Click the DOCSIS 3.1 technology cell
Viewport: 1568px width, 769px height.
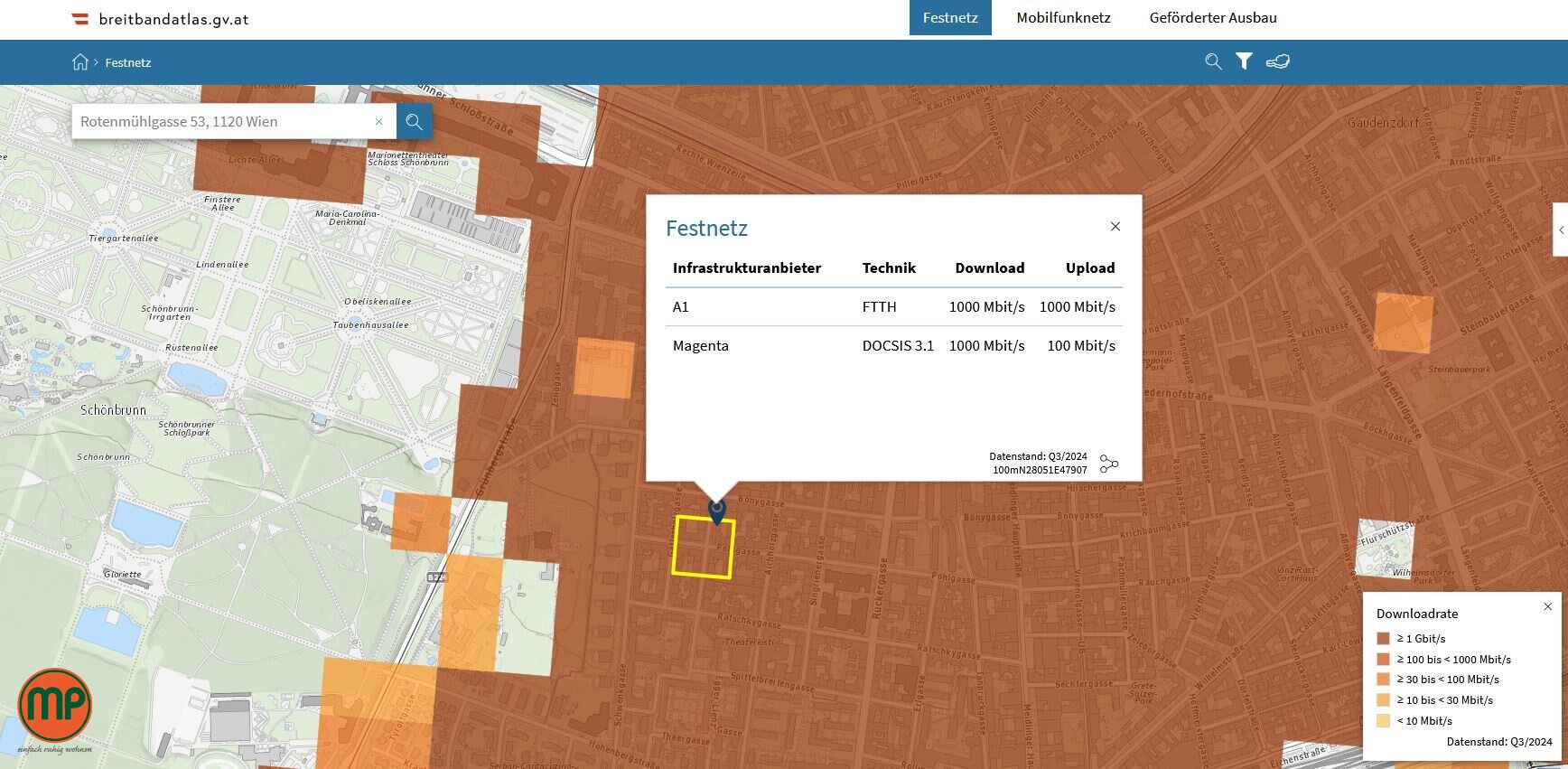(x=898, y=346)
